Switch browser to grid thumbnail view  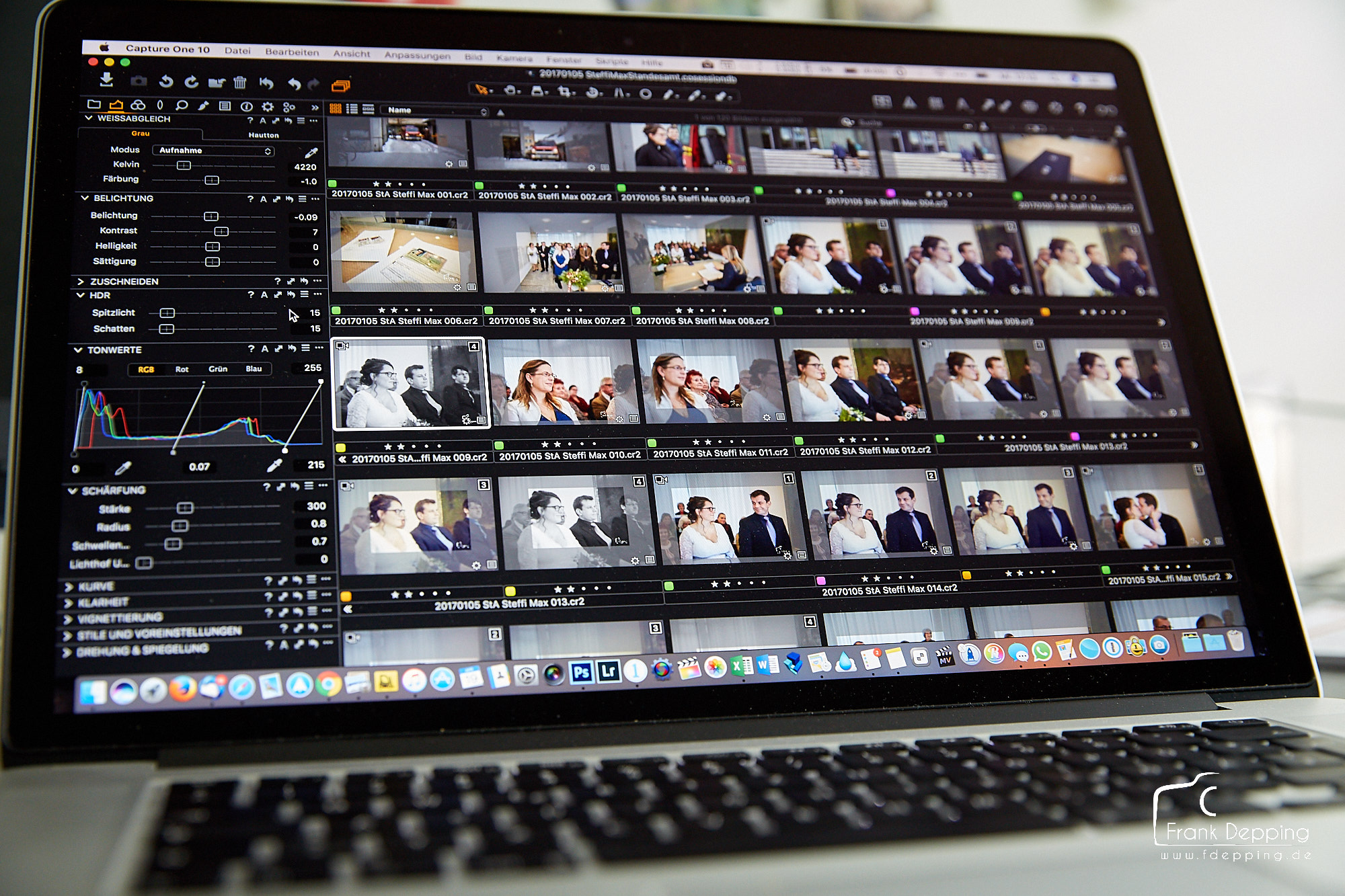tap(336, 108)
